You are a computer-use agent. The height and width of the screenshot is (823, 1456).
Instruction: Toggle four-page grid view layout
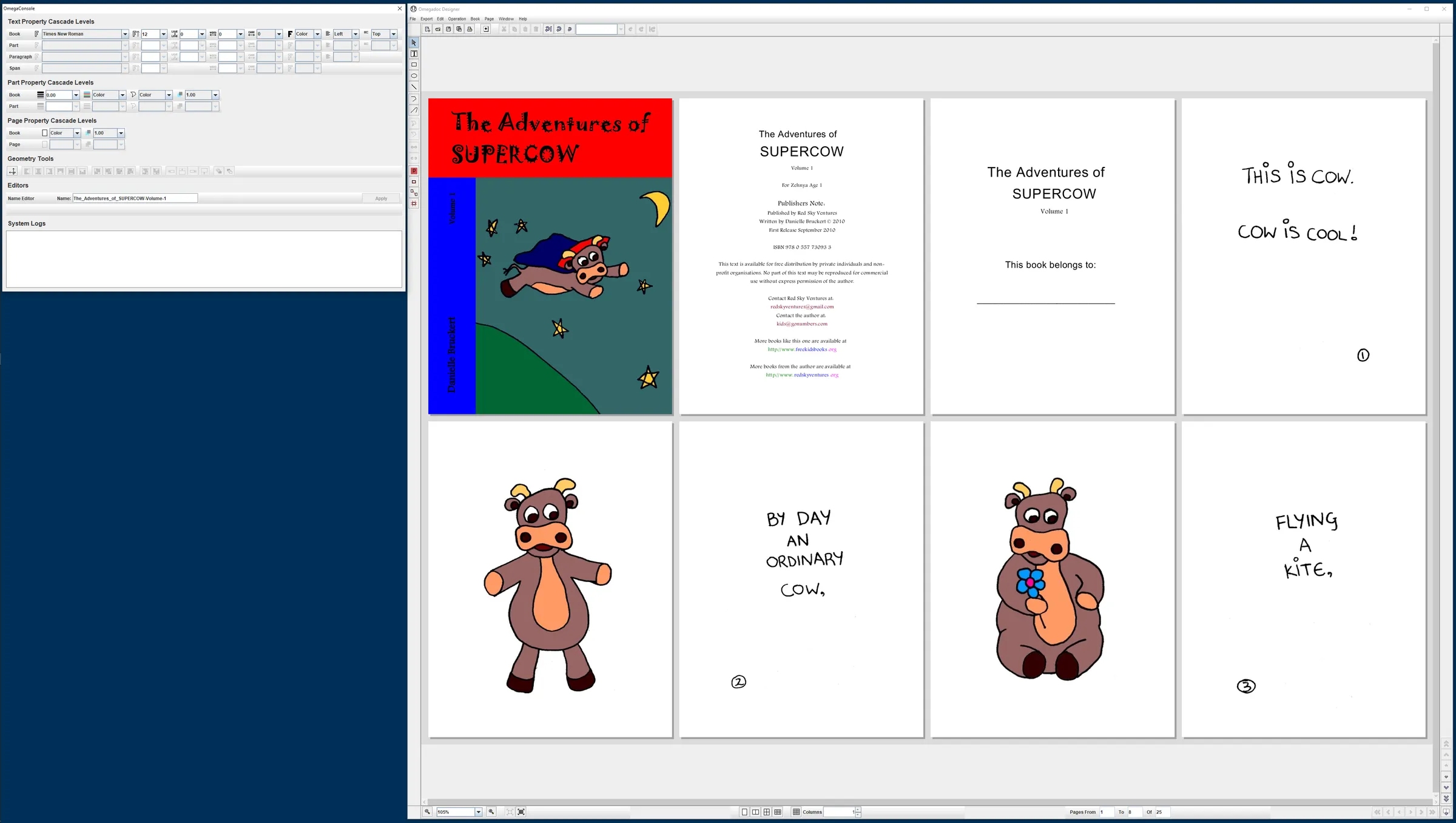(x=767, y=812)
